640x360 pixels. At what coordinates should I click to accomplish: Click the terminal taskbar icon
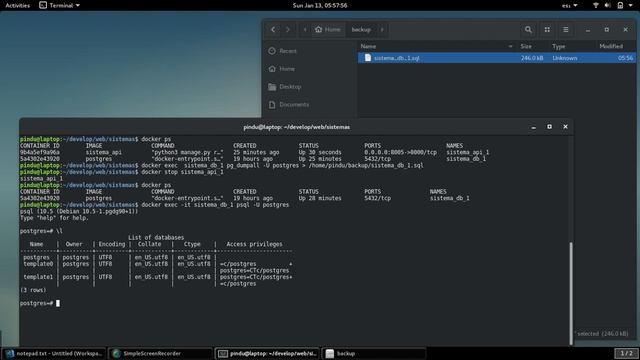pos(223,353)
